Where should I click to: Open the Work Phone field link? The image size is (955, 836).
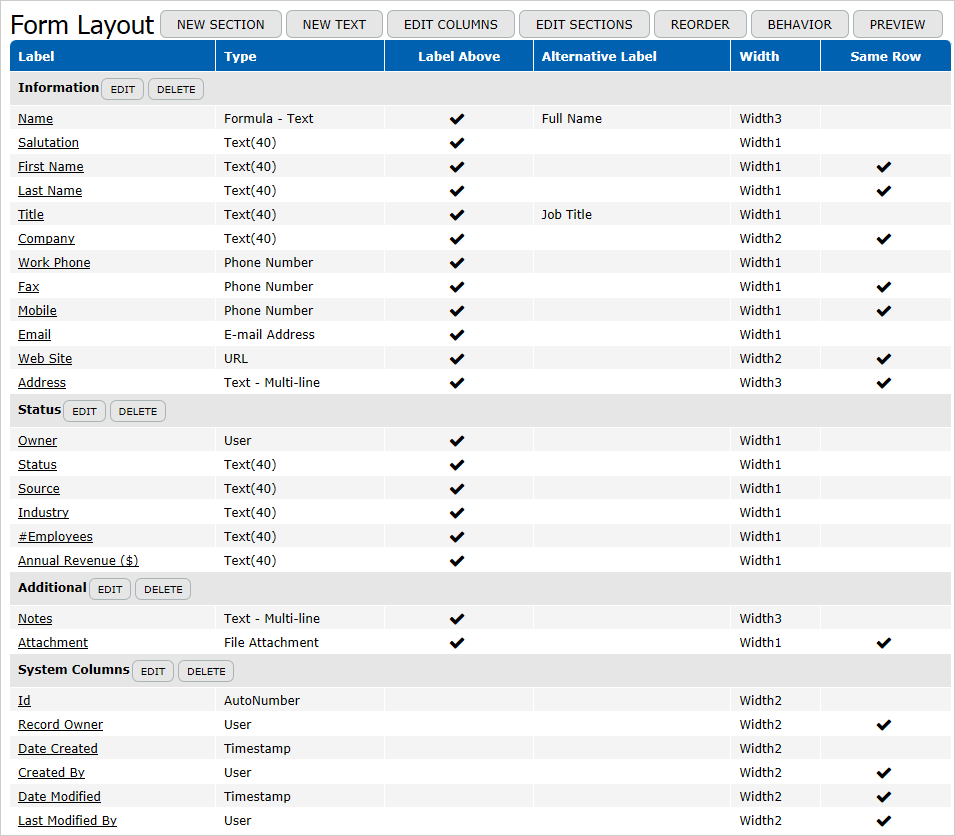pyautogui.click(x=54, y=263)
